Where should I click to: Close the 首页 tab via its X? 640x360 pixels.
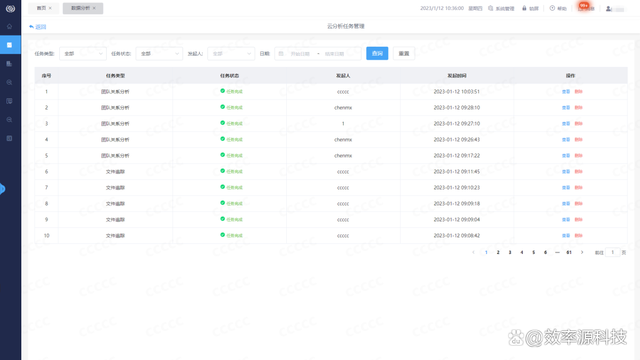(x=50, y=8)
